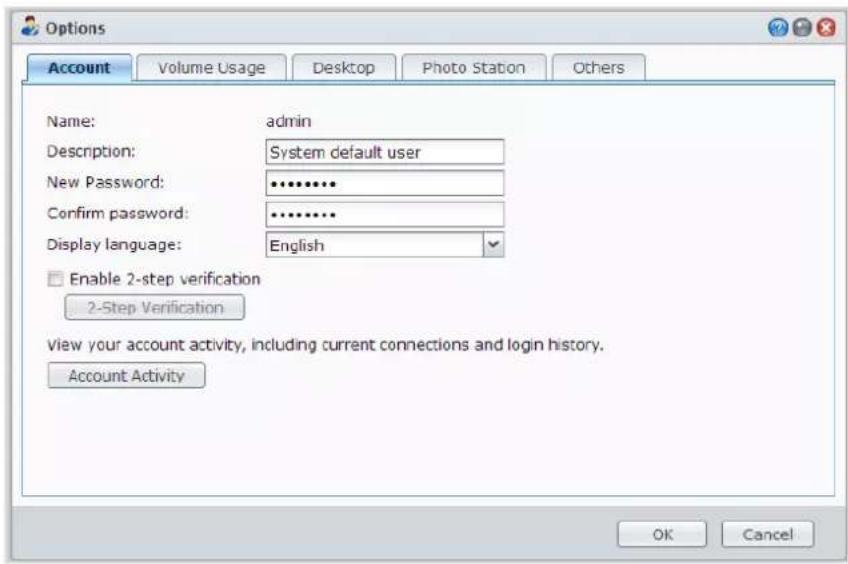The image size is (848, 564).
Task: Confirm changes with OK button
Action: (662, 534)
